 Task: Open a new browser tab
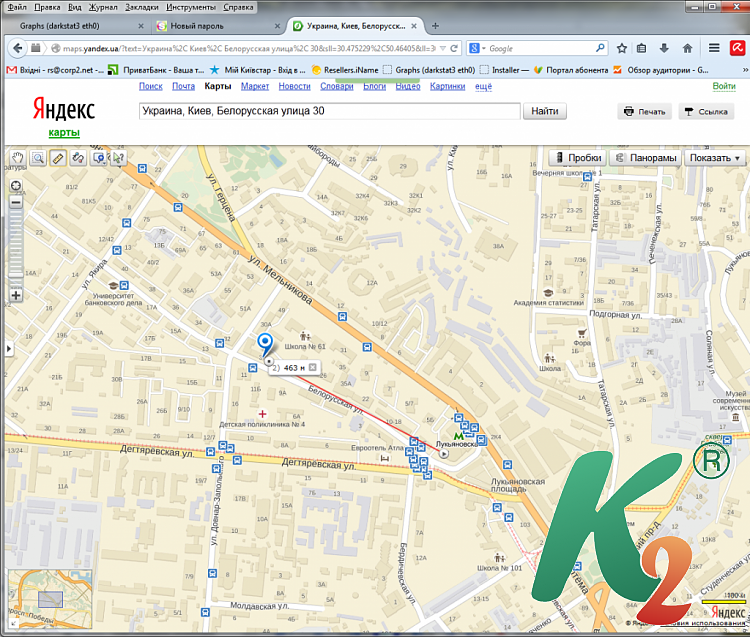coord(435,26)
